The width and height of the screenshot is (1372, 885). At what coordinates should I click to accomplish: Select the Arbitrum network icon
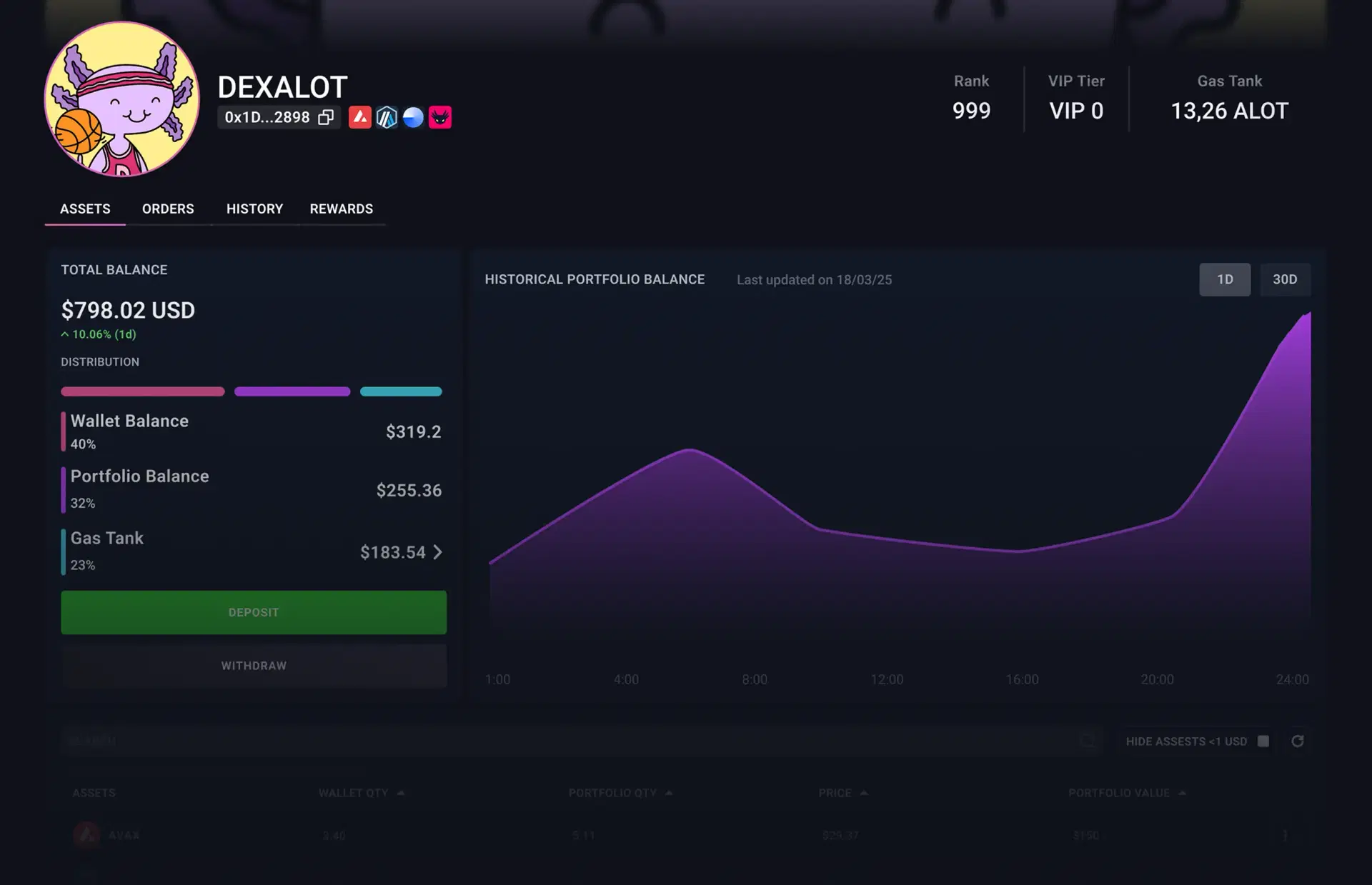pyautogui.click(x=387, y=117)
